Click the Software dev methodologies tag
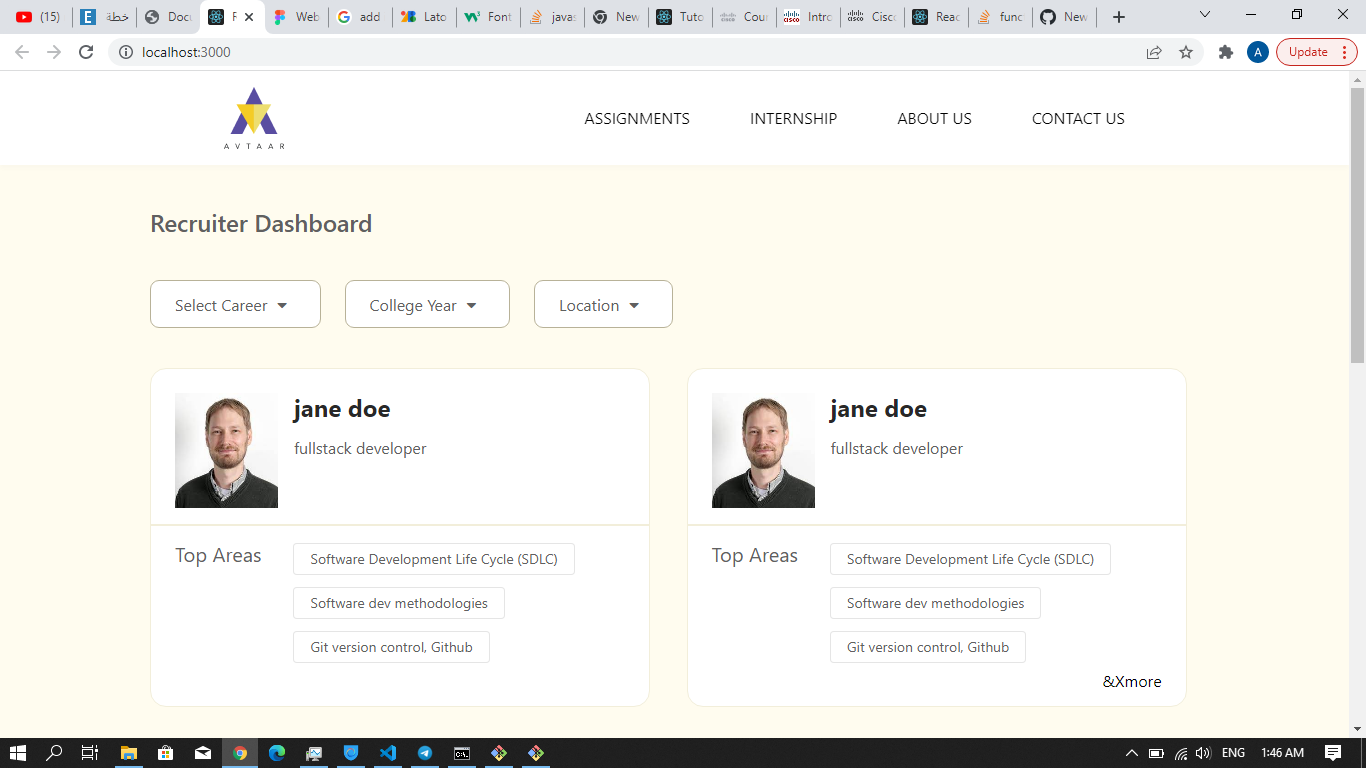Image resolution: width=1366 pixels, height=768 pixels. [398, 603]
